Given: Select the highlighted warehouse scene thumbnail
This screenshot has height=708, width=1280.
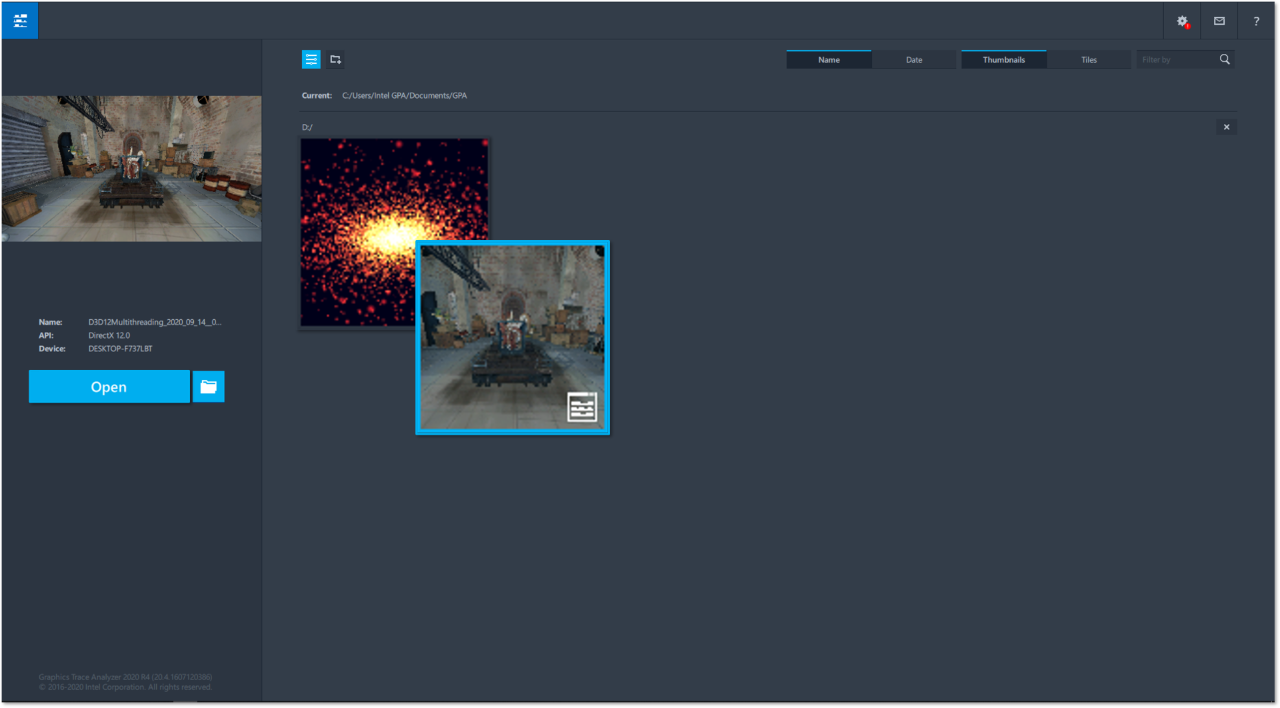Looking at the screenshot, I should coord(512,337).
